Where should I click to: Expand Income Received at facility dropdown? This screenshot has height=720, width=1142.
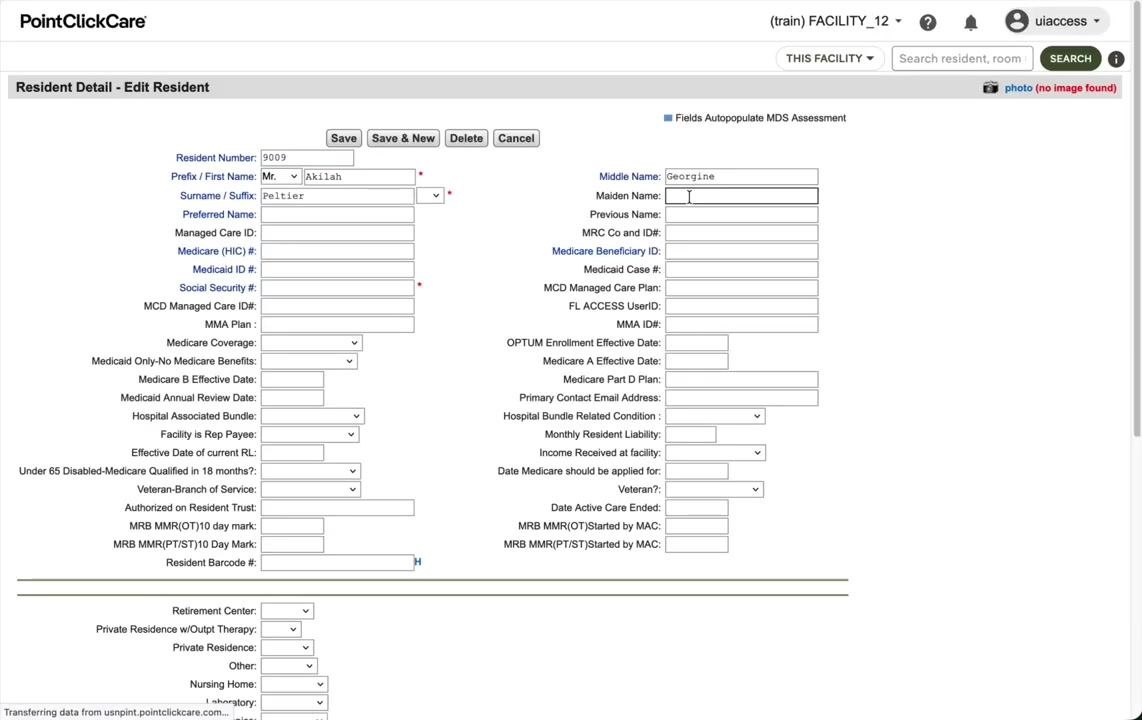pos(714,453)
